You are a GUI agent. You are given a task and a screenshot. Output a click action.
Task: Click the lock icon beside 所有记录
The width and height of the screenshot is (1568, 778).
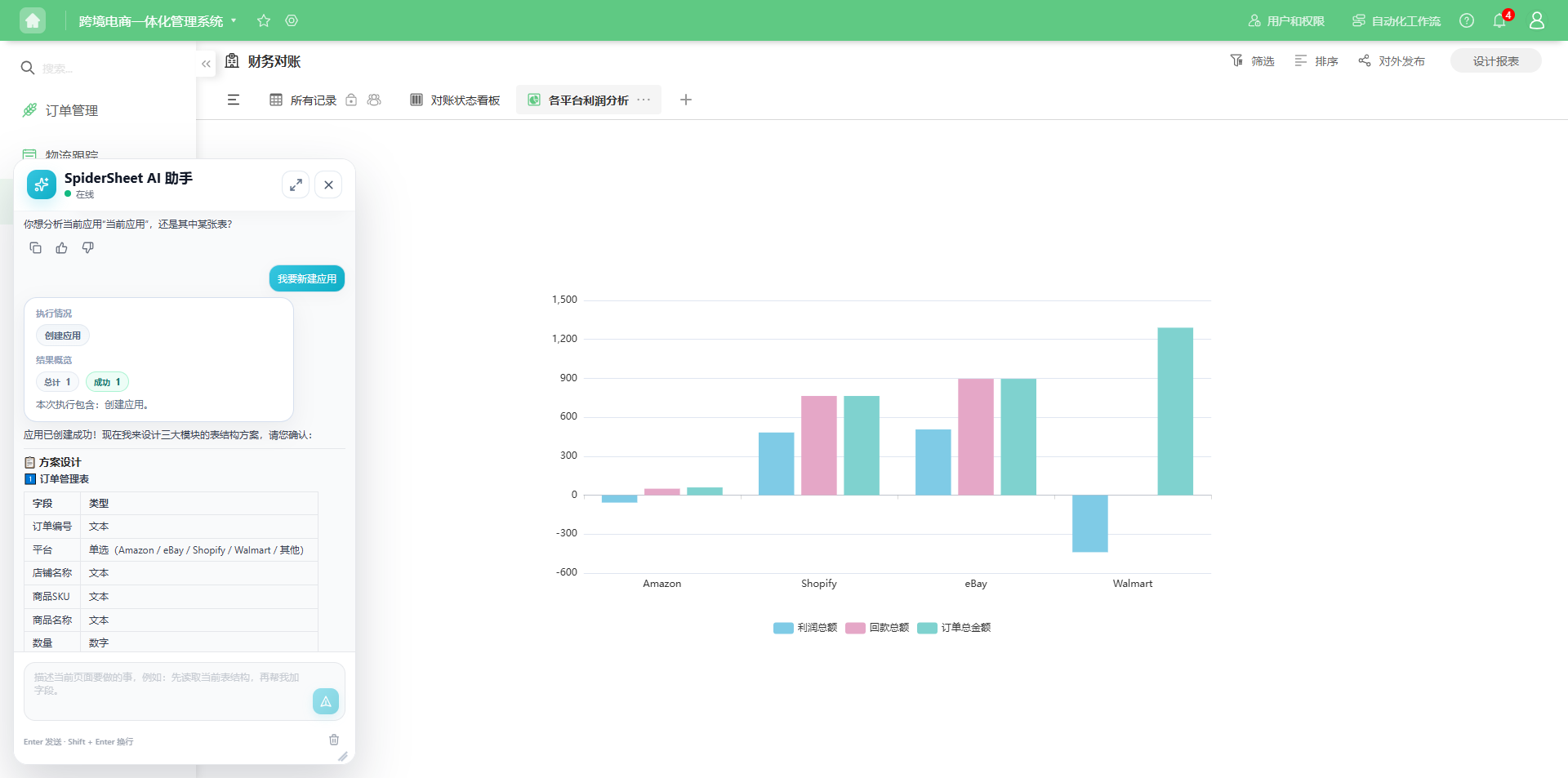pos(351,100)
